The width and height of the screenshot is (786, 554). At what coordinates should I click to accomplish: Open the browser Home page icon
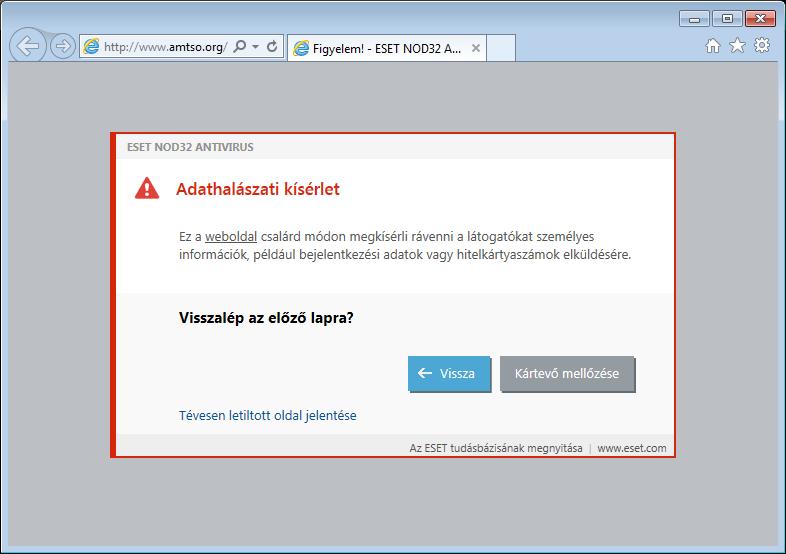coord(713,46)
